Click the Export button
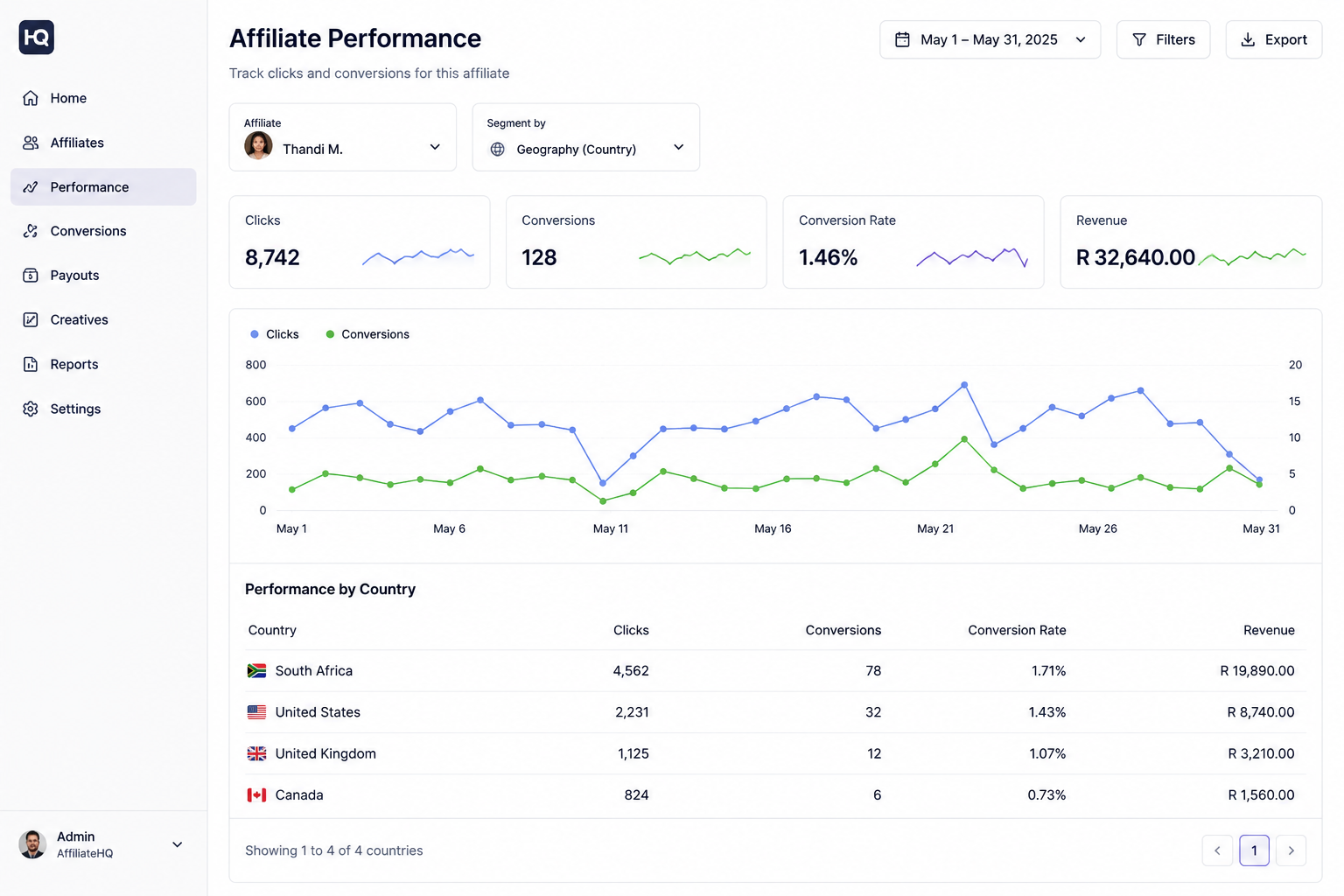Viewport: 1344px width, 896px height. coord(1273,39)
